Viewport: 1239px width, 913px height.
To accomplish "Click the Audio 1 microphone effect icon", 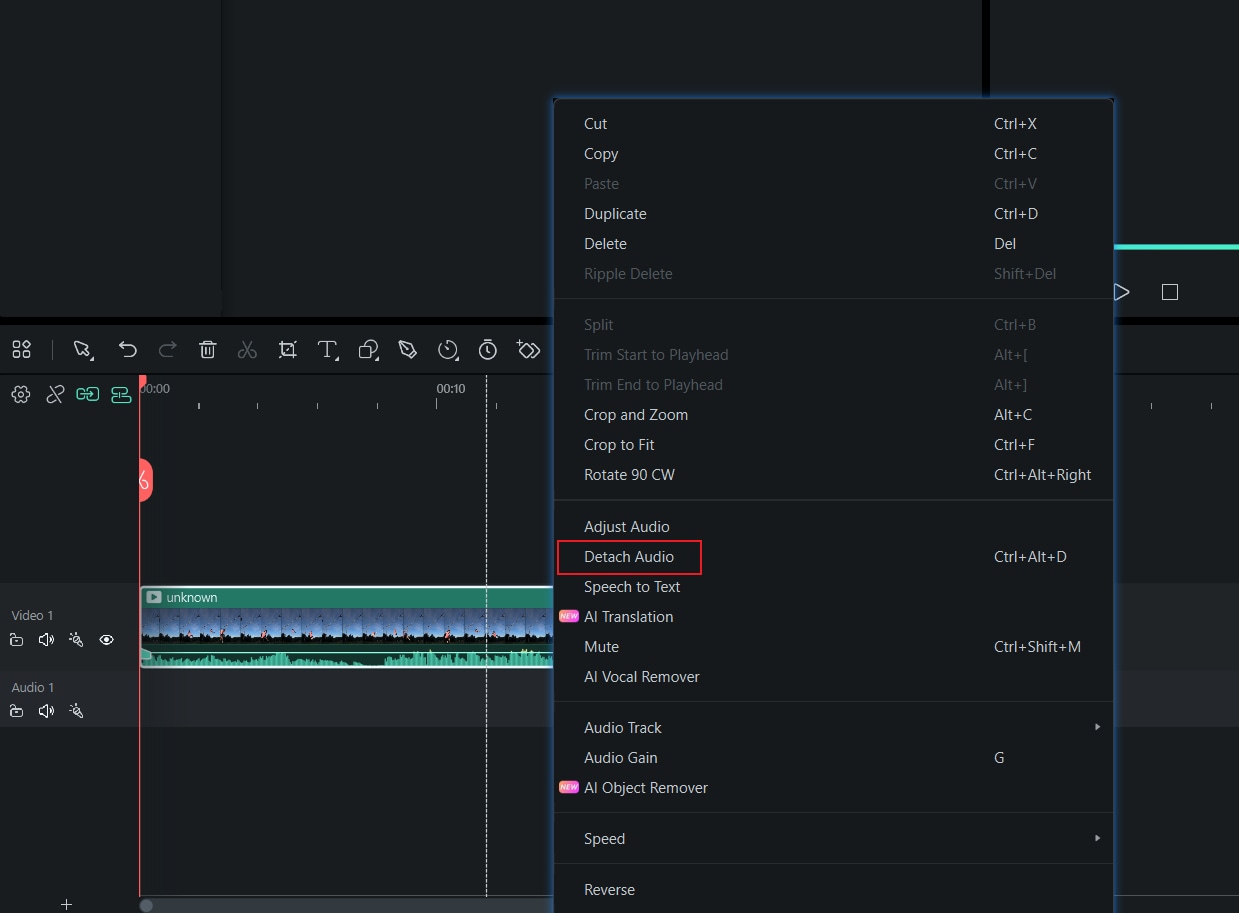I will (x=76, y=711).
